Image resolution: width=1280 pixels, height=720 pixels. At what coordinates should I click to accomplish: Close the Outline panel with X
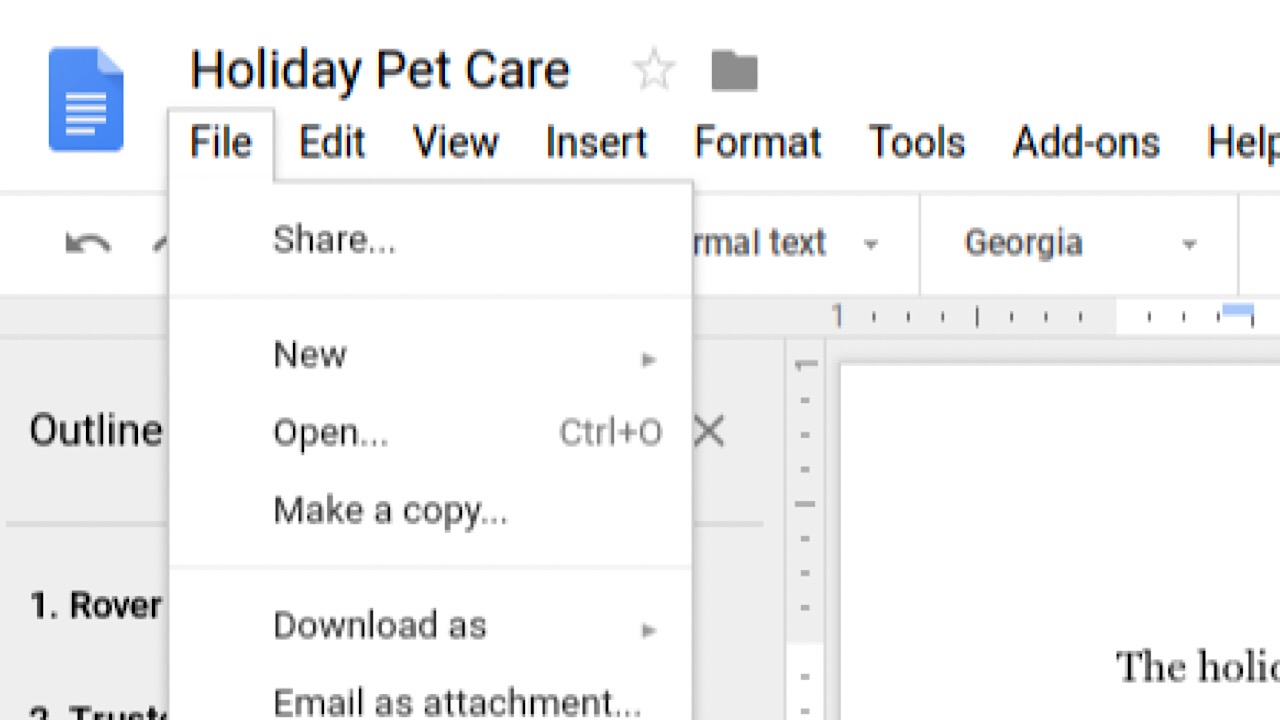pyautogui.click(x=709, y=432)
